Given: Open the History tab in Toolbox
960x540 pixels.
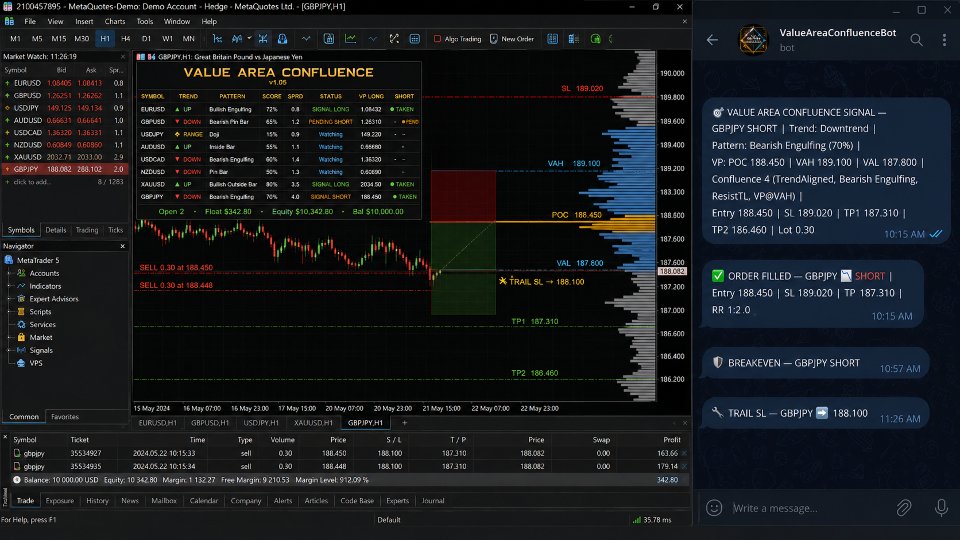Looking at the screenshot, I should click(97, 501).
